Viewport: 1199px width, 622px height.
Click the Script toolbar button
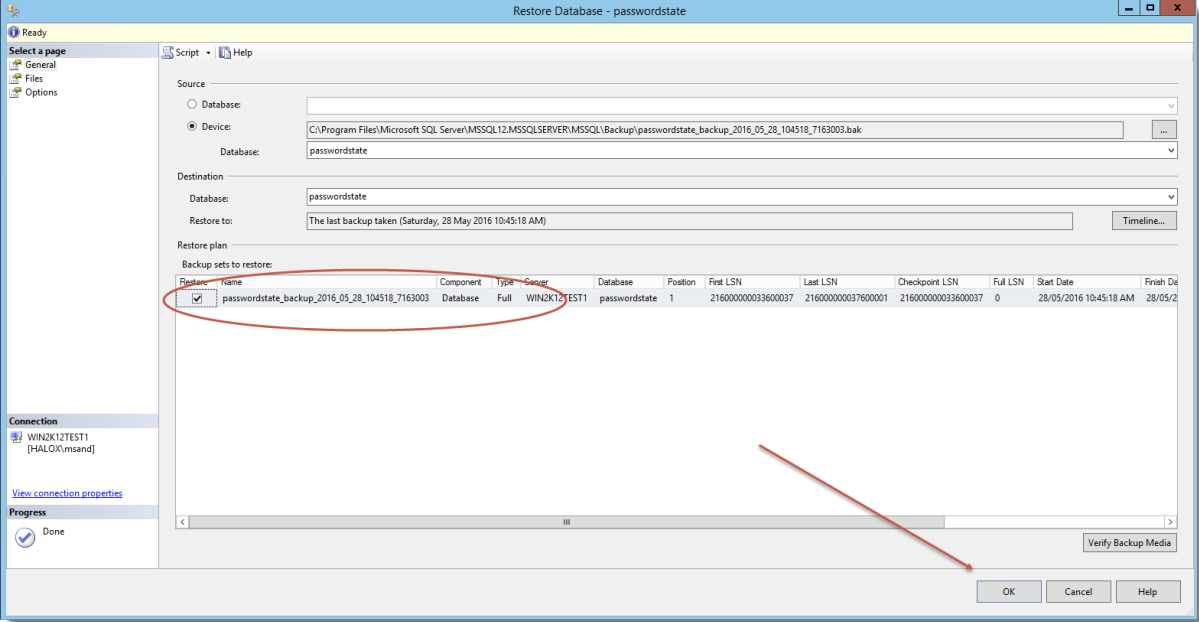coord(181,53)
